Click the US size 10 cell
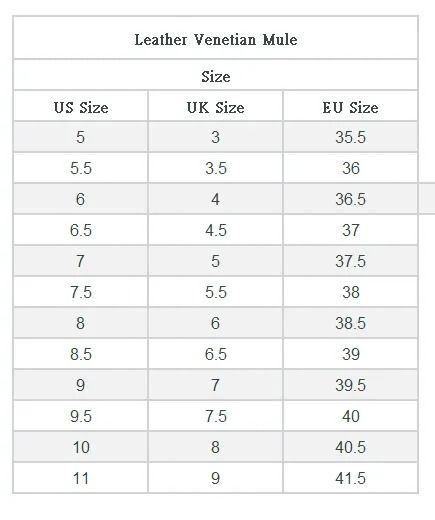Image resolution: width=435 pixels, height=520 pixels. [81, 447]
